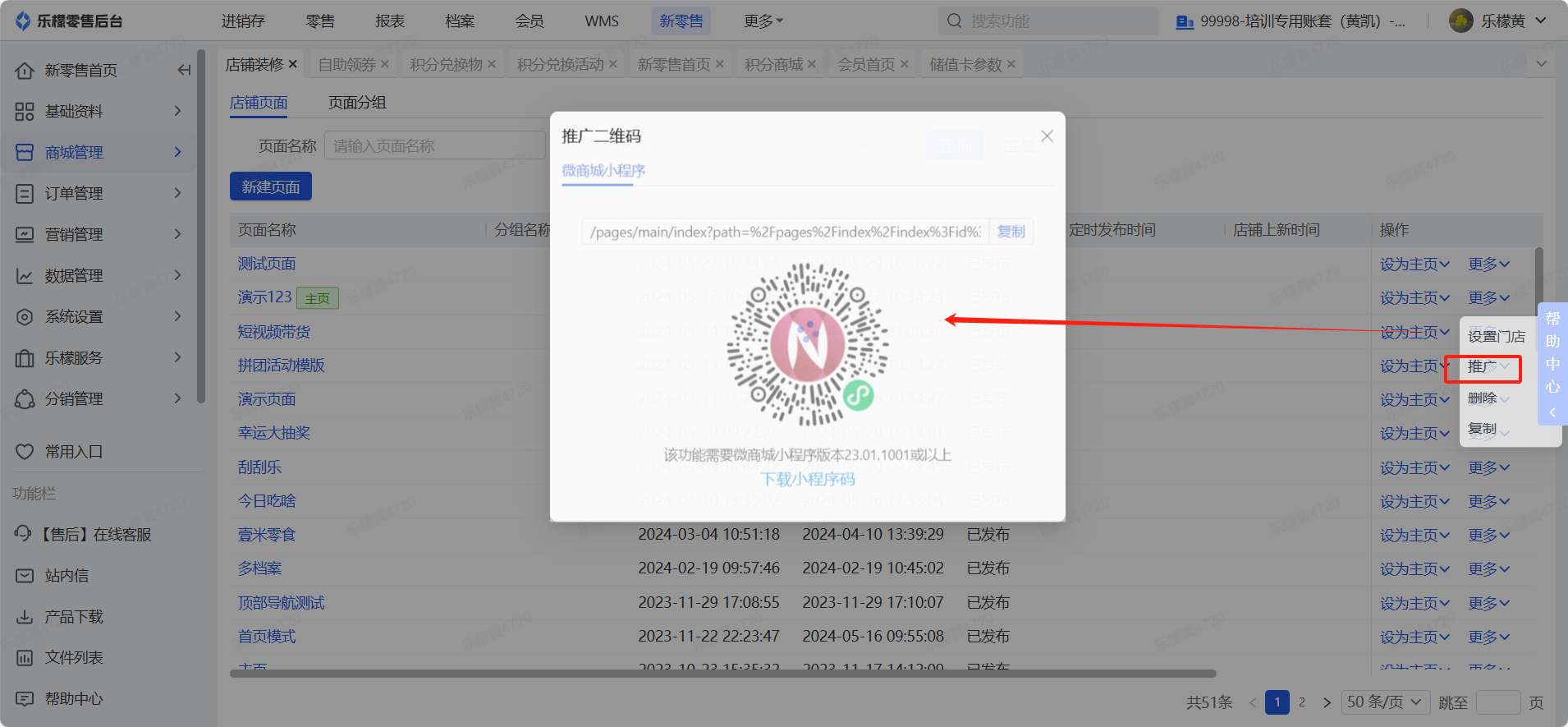The width and height of the screenshot is (1568, 727).
Task: Choose 推广 from the more menu
Action: [x=1483, y=367]
